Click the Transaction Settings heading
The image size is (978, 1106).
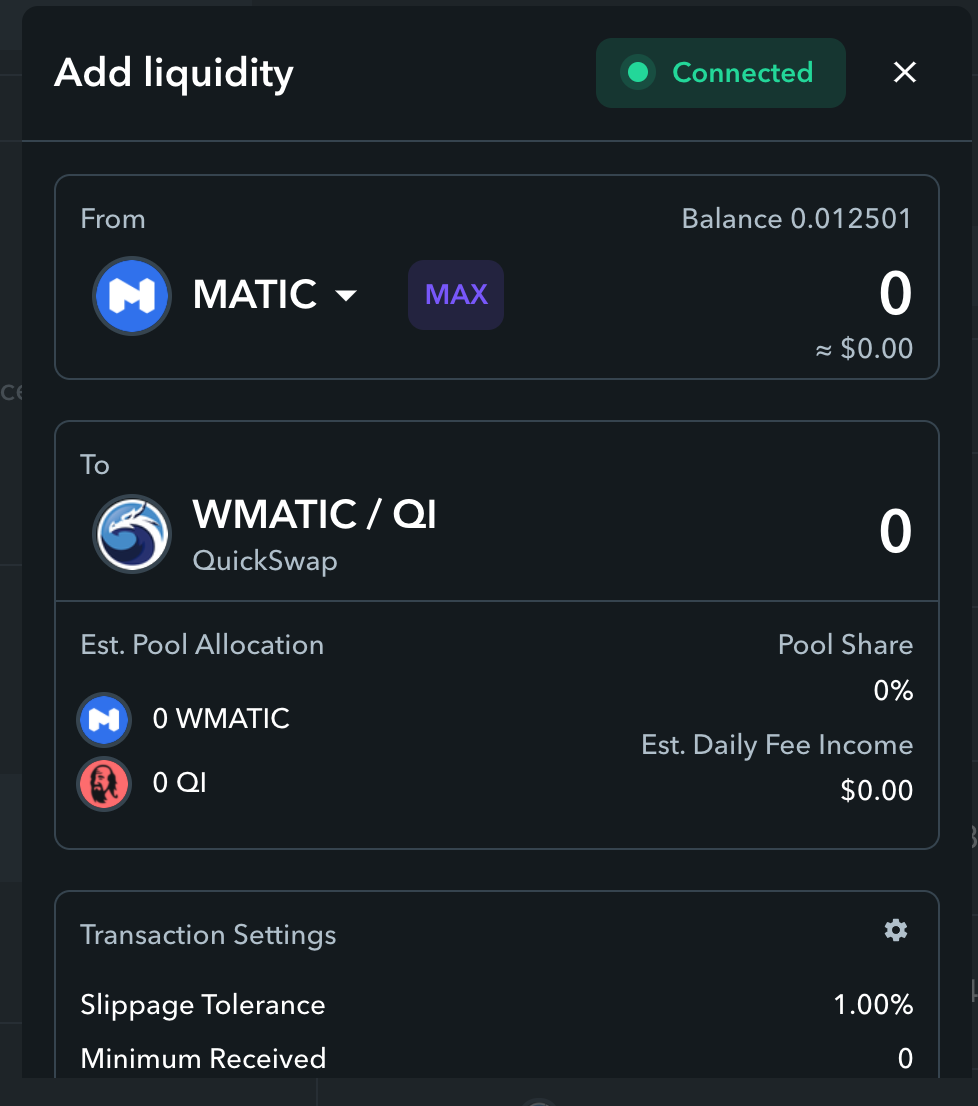click(x=208, y=935)
